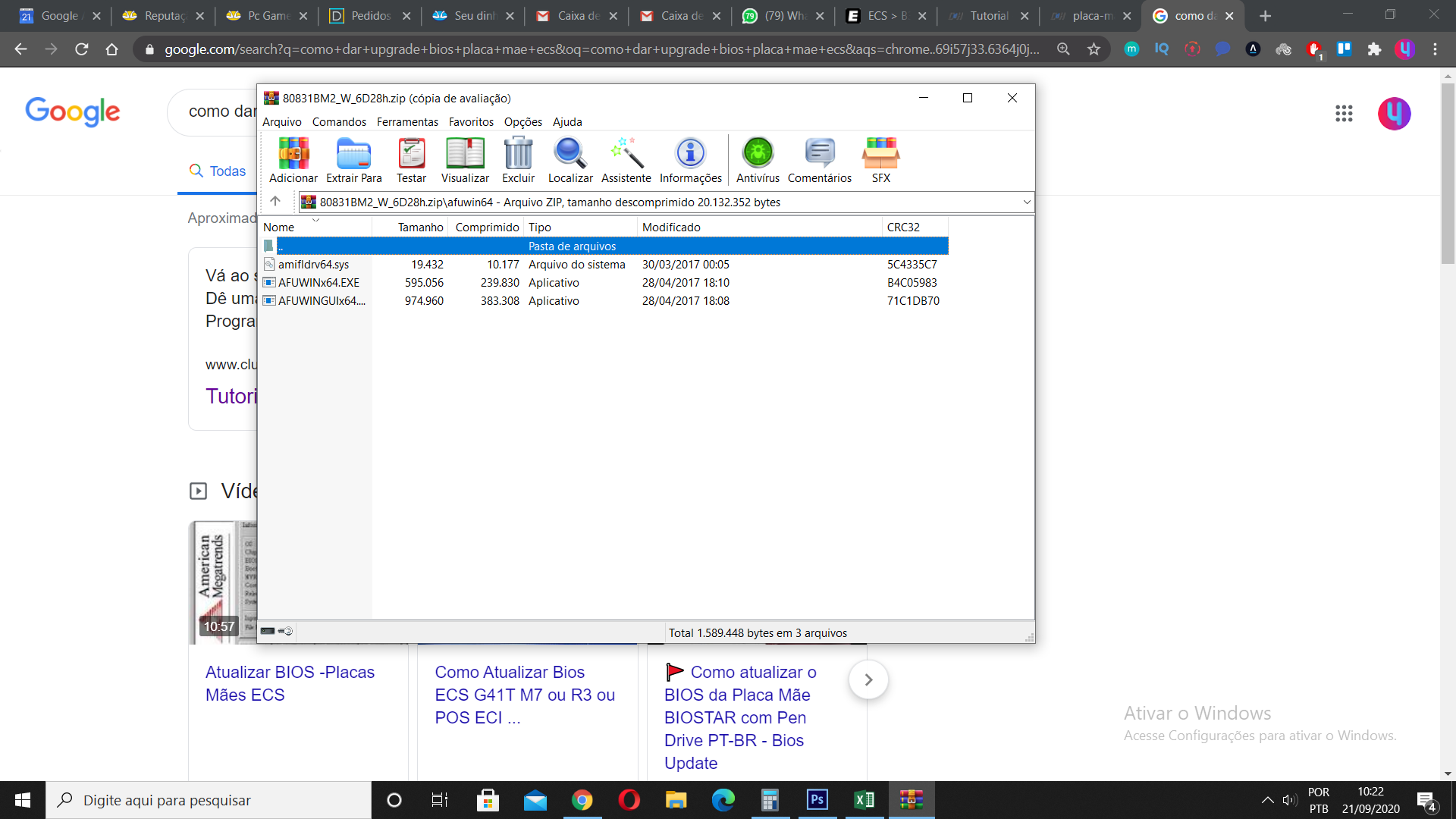Image resolution: width=1456 pixels, height=819 pixels.
Task: Open Photoshop from the taskbar
Action: pos(817,800)
